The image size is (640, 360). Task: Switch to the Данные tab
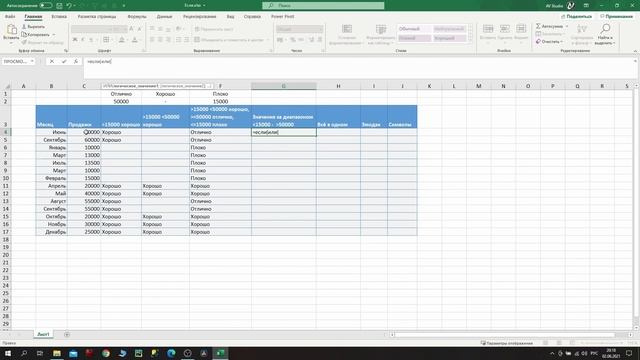(x=164, y=17)
